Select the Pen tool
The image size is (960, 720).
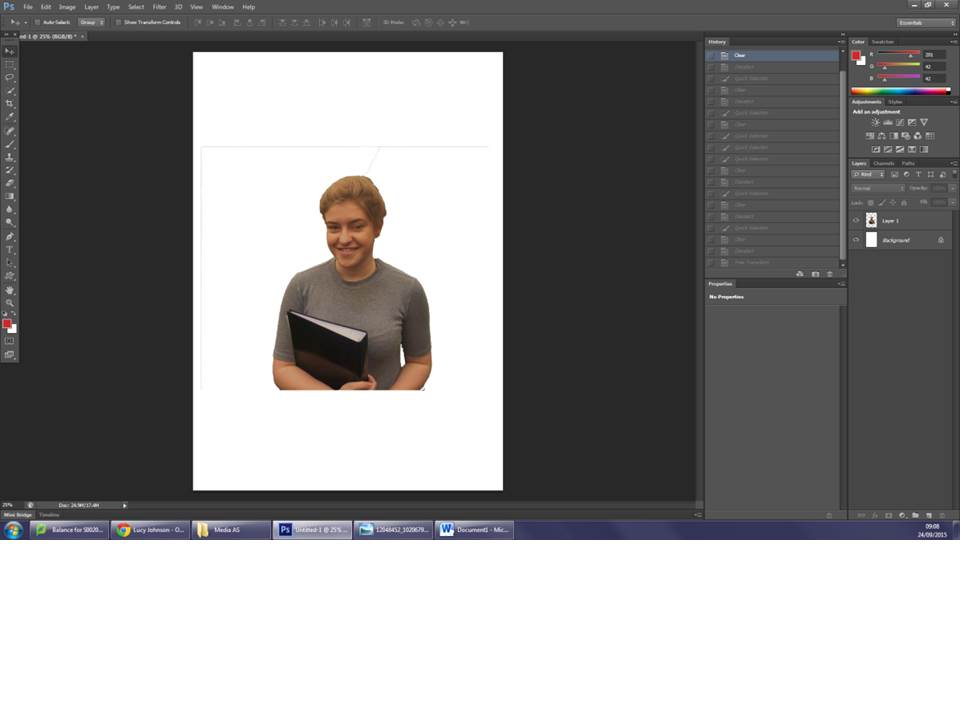pos(9,236)
